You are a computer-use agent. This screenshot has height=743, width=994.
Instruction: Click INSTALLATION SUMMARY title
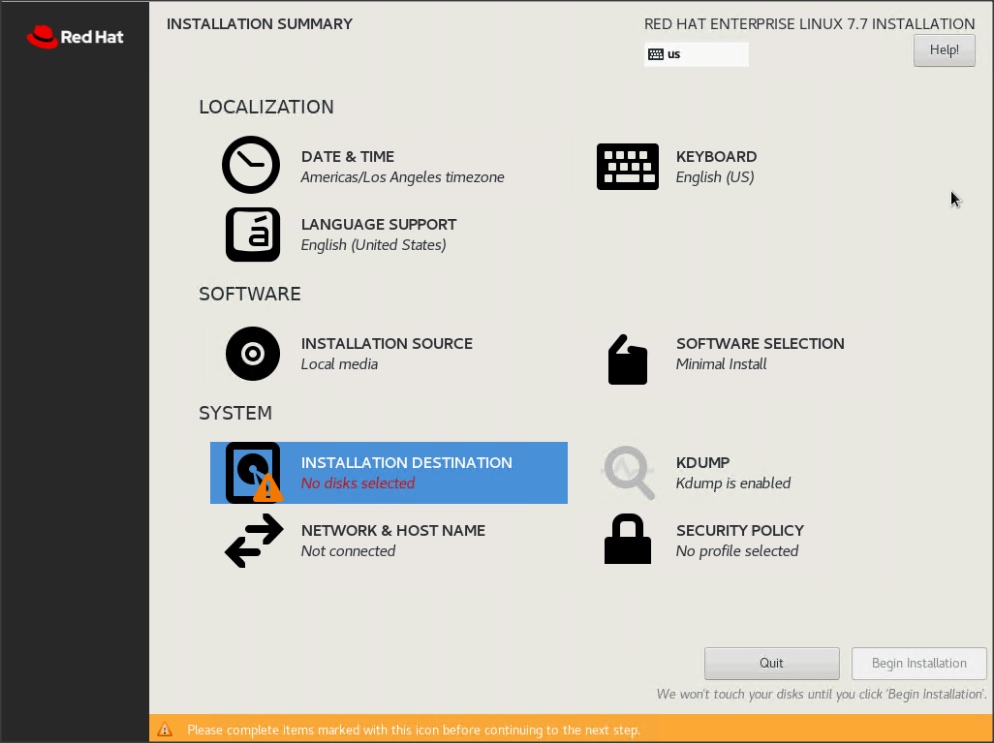coord(259,24)
